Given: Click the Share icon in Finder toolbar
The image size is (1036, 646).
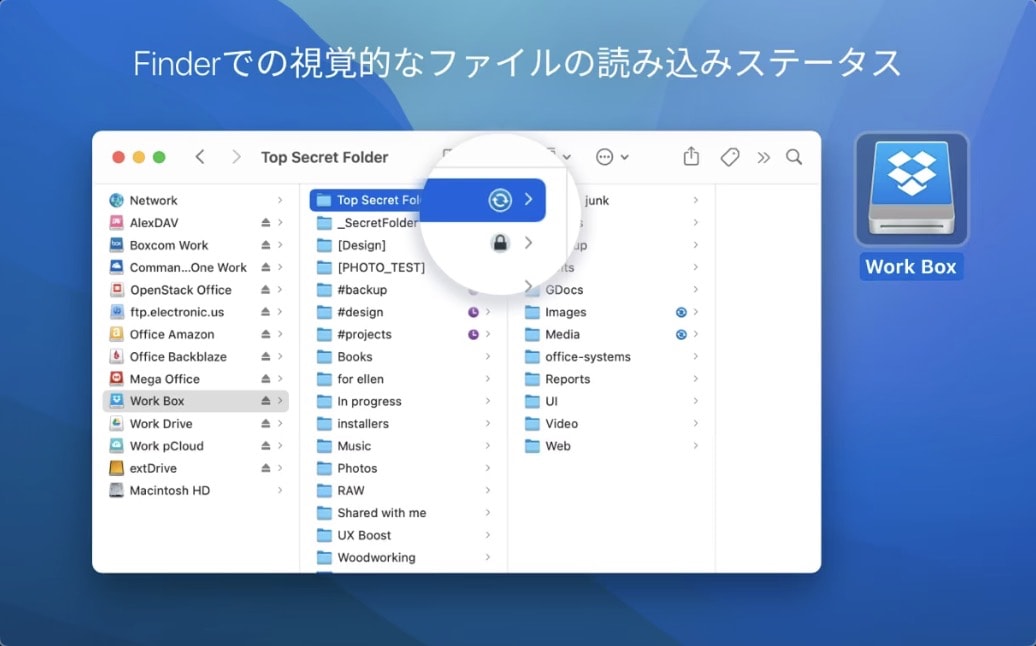Looking at the screenshot, I should (691, 157).
